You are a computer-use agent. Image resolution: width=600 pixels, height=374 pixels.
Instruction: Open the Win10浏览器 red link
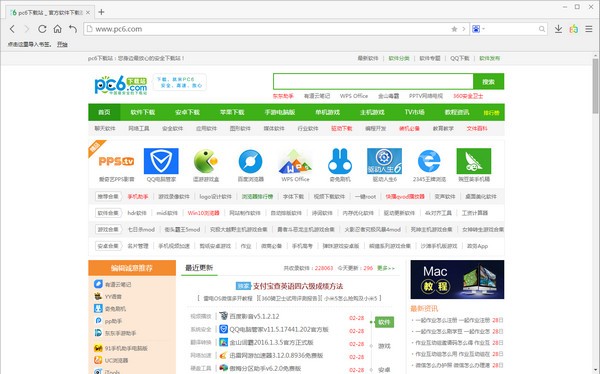(204, 213)
